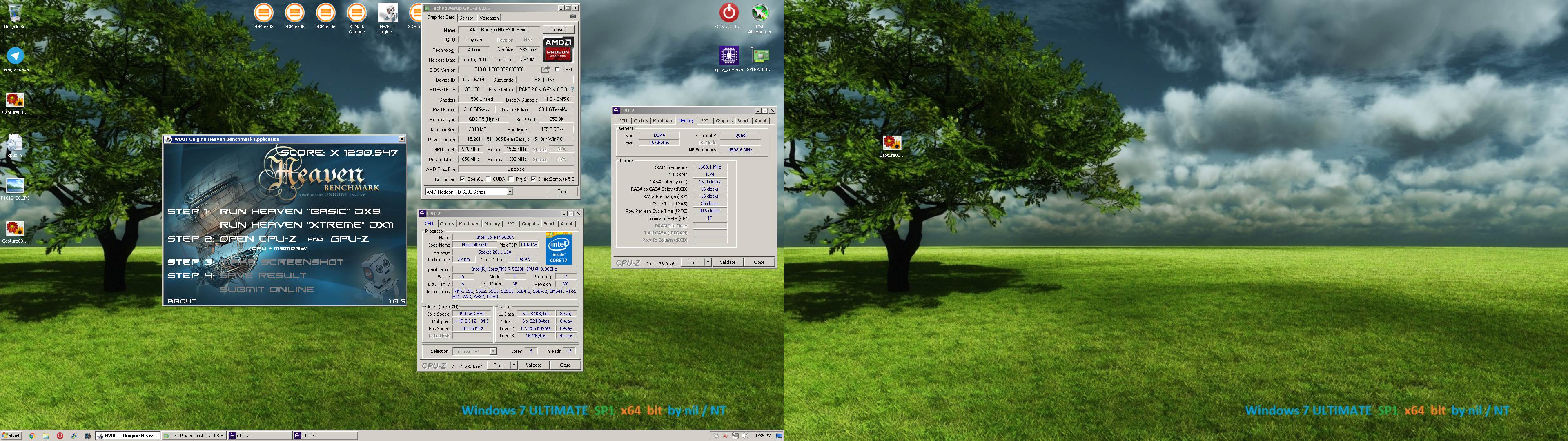The height and width of the screenshot is (441, 1568).
Task: Click Validate in the CPU-Z processor window
Action: point(534,365)
